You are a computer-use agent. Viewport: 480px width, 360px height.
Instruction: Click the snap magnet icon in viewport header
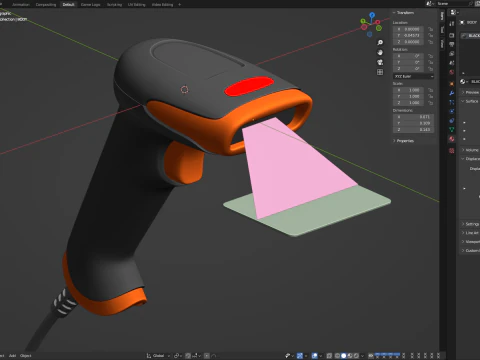tap(188, 356)
